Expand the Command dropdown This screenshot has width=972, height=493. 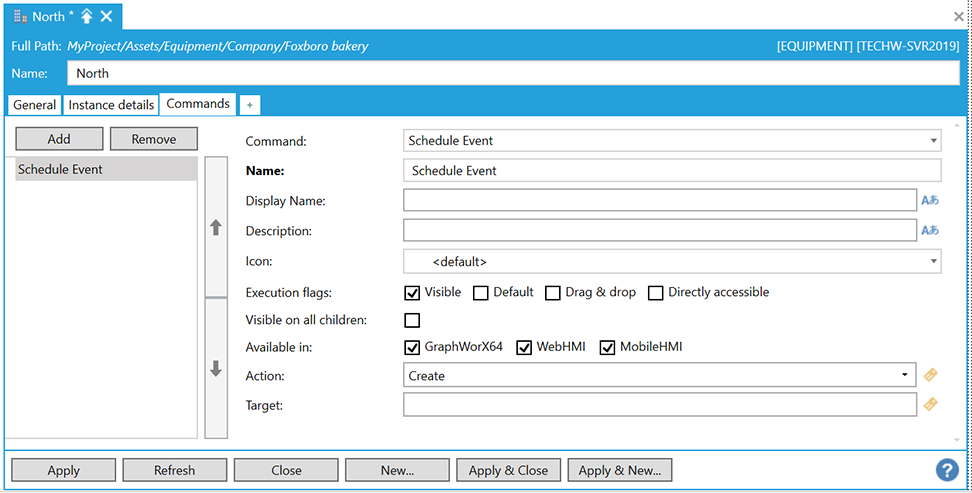click(x=934, y=141)
